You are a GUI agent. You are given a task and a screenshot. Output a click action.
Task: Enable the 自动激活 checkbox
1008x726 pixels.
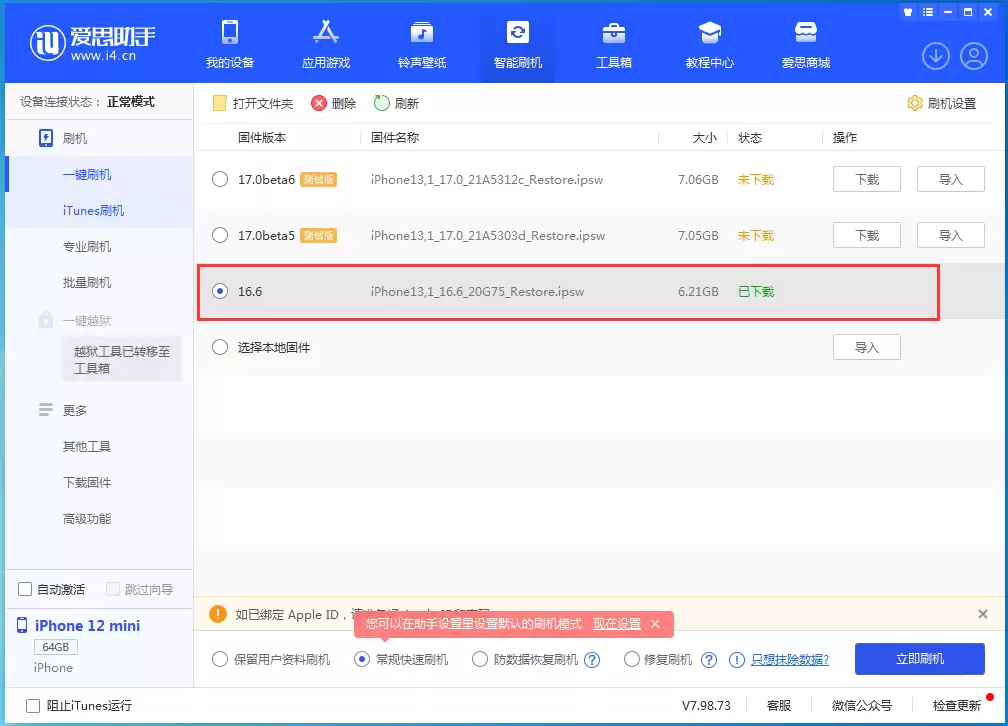tap(25, 589)
